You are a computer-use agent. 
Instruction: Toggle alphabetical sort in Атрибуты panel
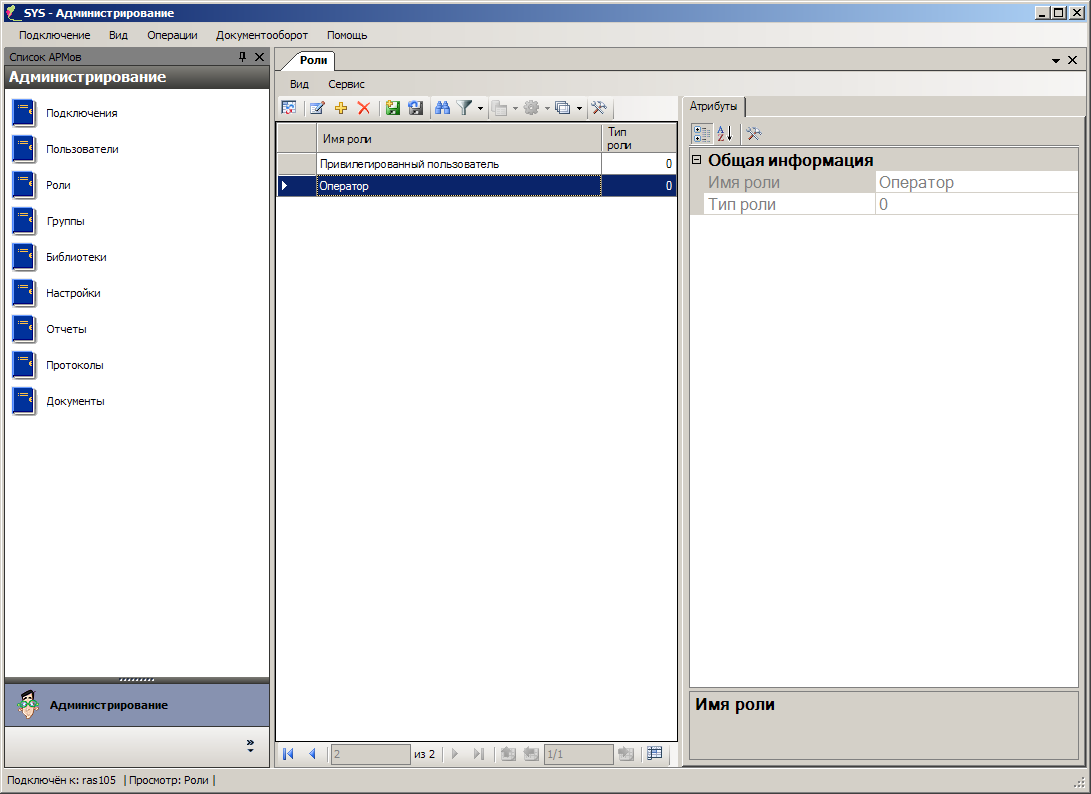click(725, 134)
